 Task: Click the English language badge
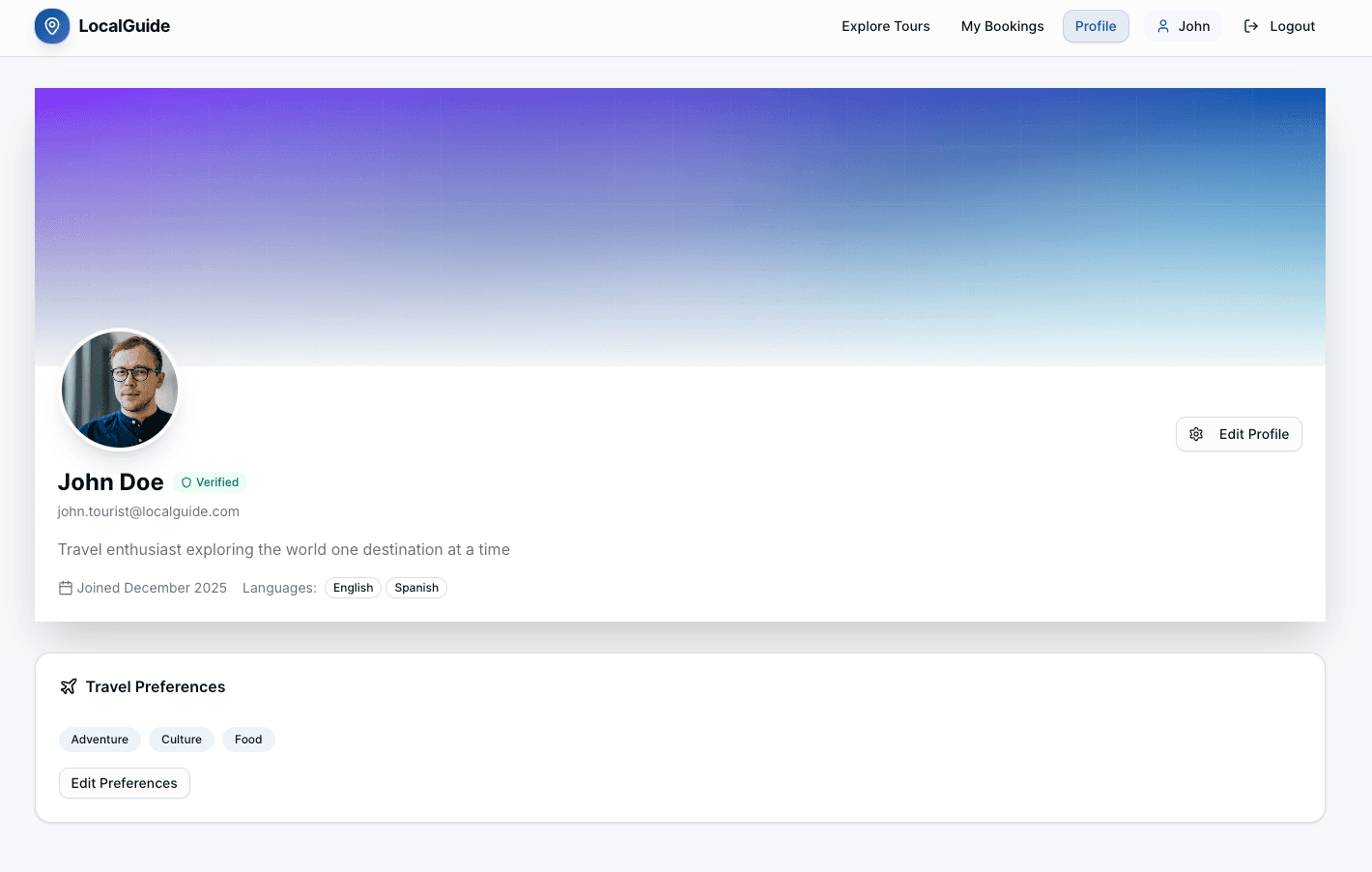pyautogui.click(x=353, y=588)
